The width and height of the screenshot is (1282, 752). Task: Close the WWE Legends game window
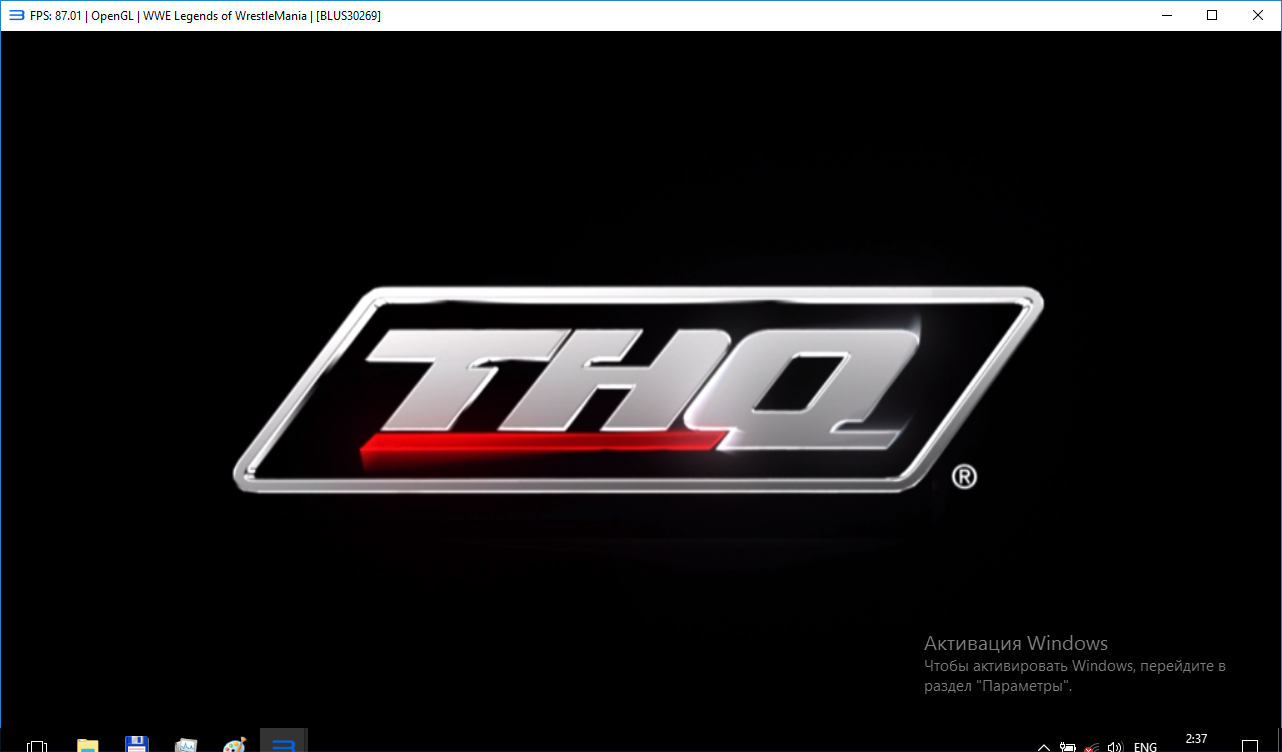(1258, 15)
